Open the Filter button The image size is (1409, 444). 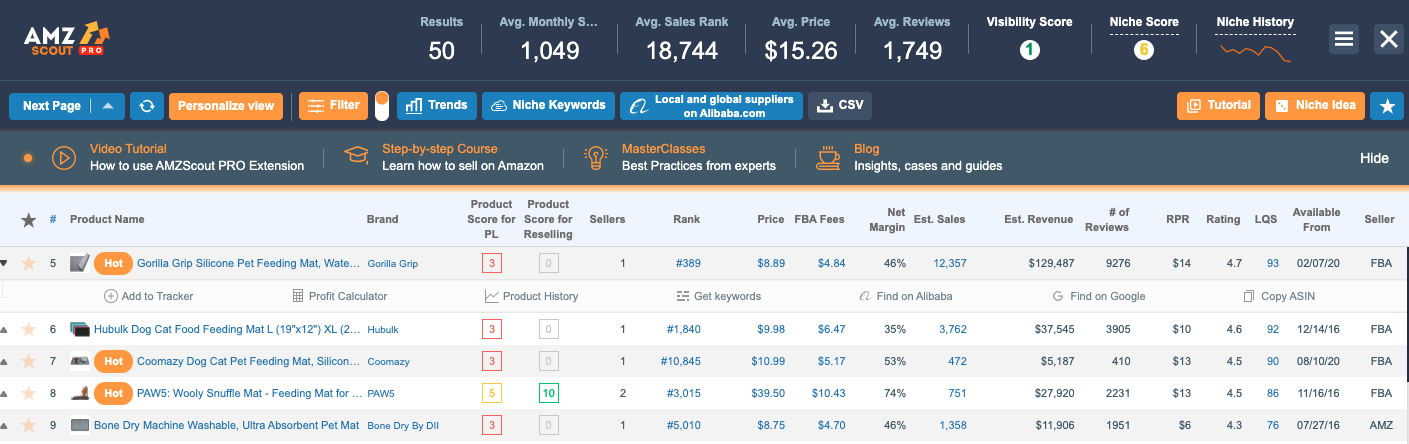[x=333, y=106]
